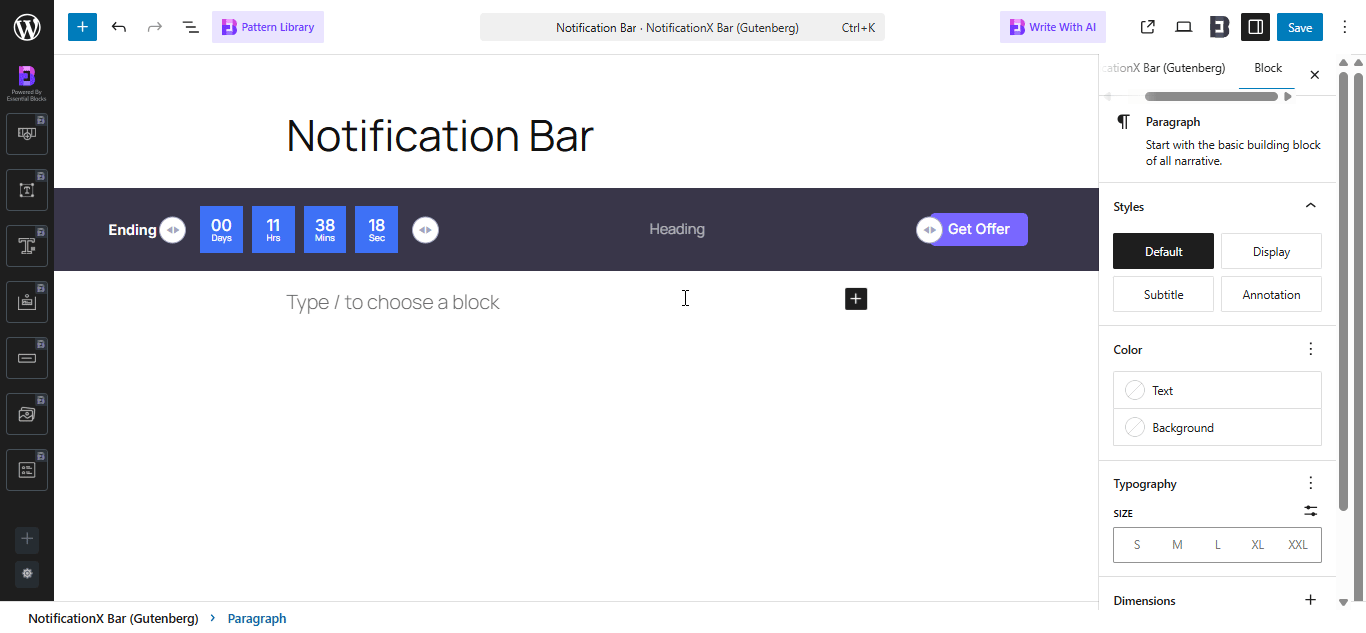Collapse the Styles section
Image resolution: width=1366 pixels, height=633 pixels.
(1311, 206)
